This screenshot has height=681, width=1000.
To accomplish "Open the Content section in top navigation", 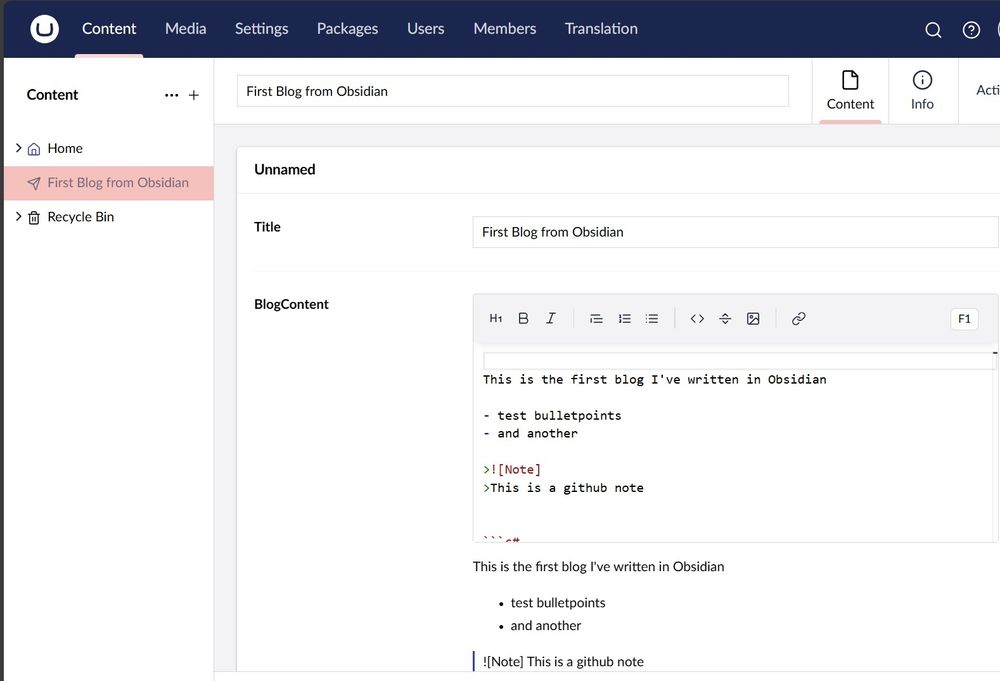I will (109, 29).
